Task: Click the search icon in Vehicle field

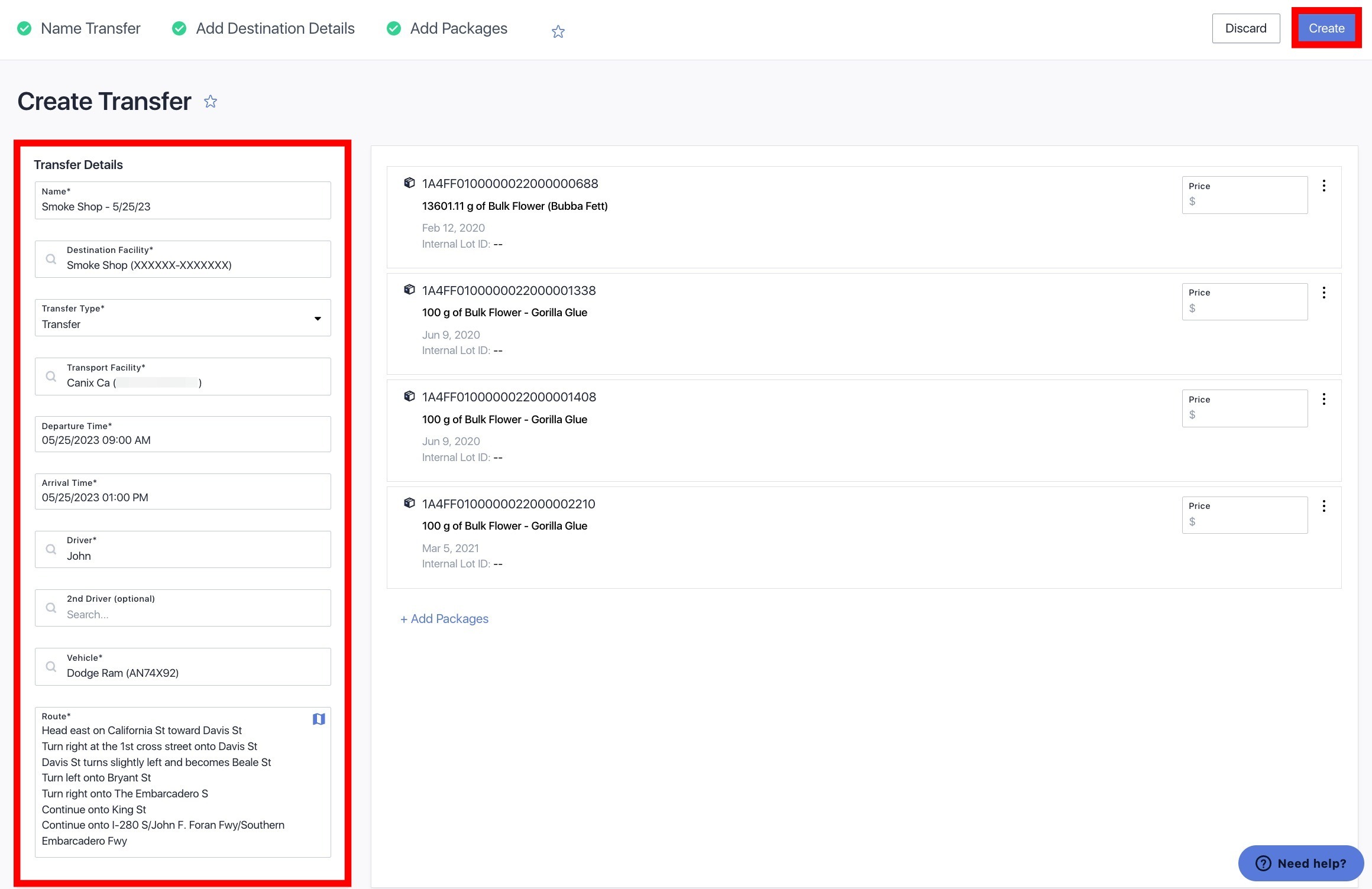Action: pyautogui.click(x=51, y=667)
